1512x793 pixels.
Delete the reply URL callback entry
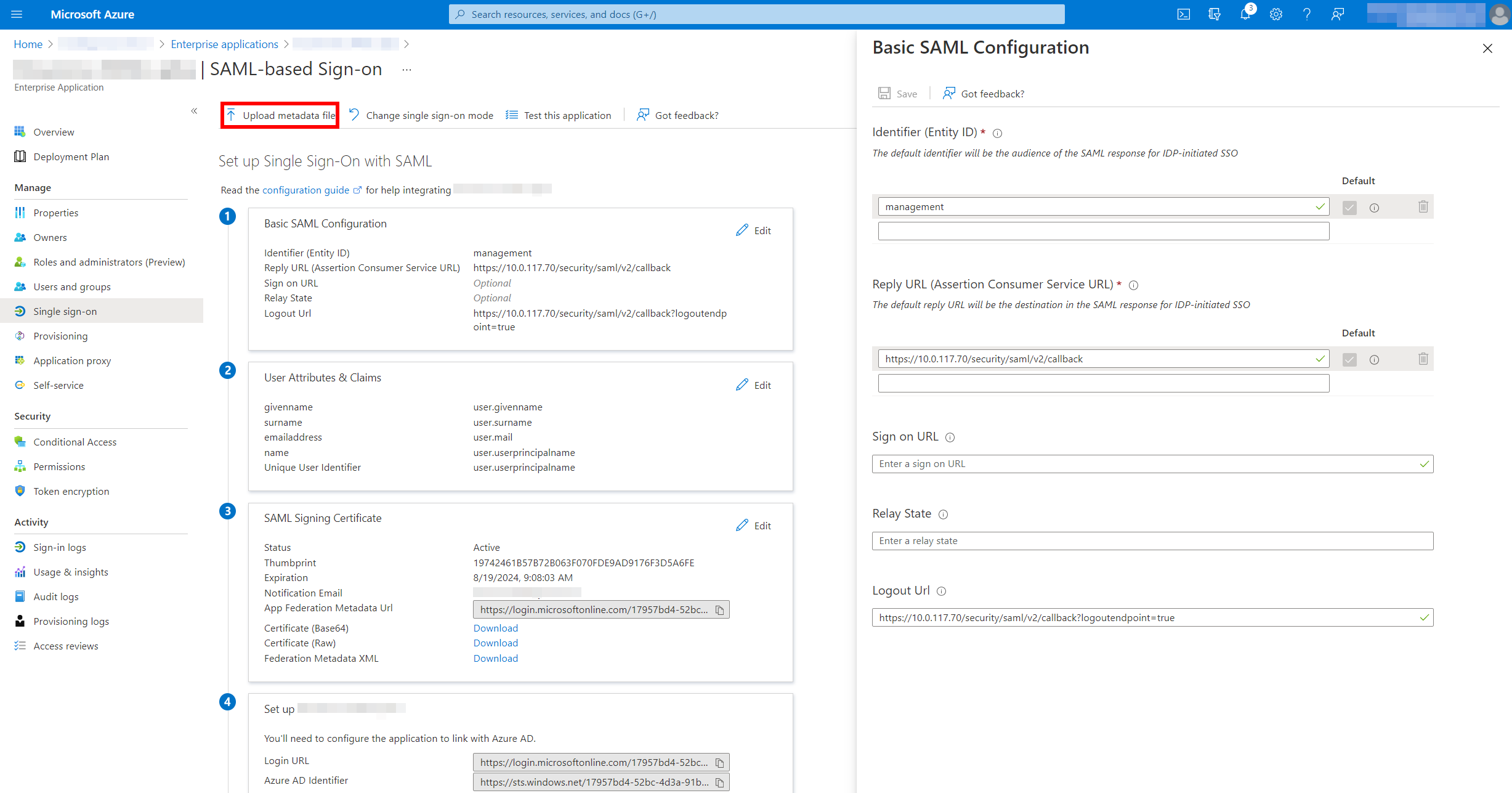coord(1423,359)
